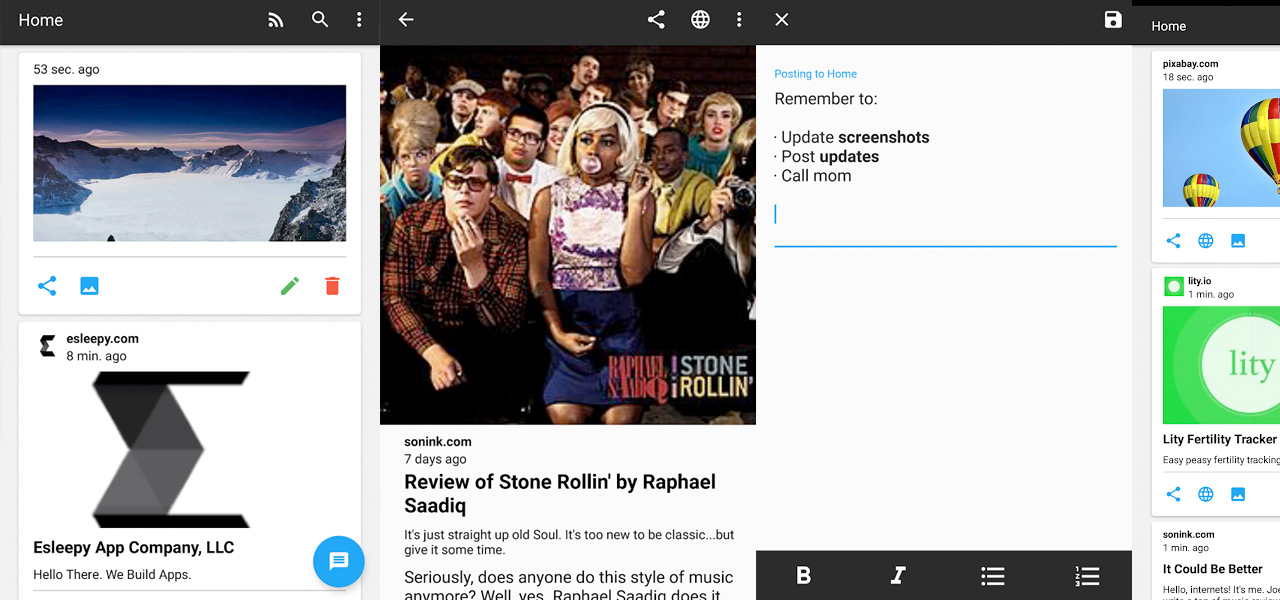Toggle italic formatting in the editor
The width and height of the screenshot is (1280, 600).
pos(897,575)
